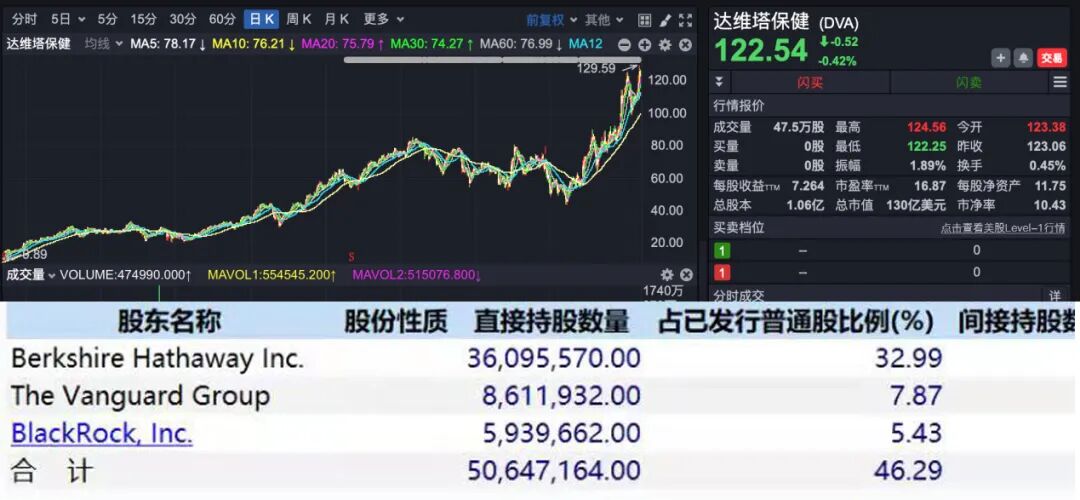
Task: Click the green MA30: 74.27 label
Action: click(x=432, y=44)
